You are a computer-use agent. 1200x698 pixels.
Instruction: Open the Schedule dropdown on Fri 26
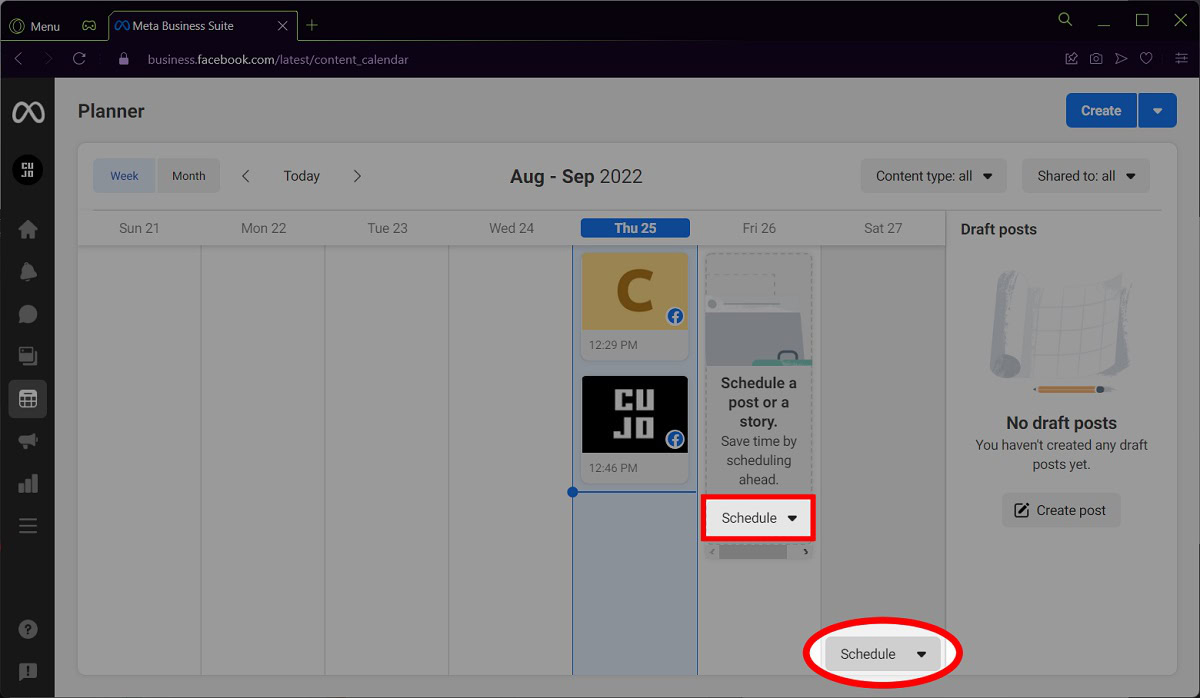click(x=759, y=518)
